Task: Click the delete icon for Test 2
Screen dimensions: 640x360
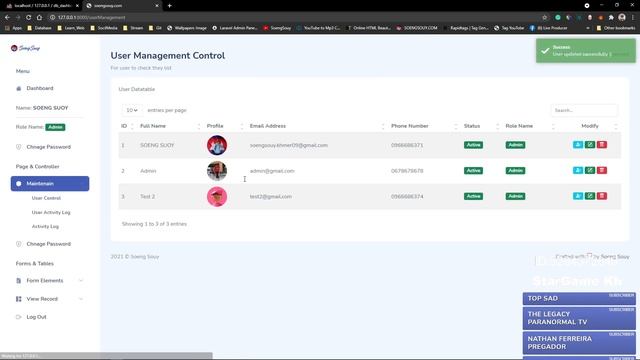Action: click(602, 196)
